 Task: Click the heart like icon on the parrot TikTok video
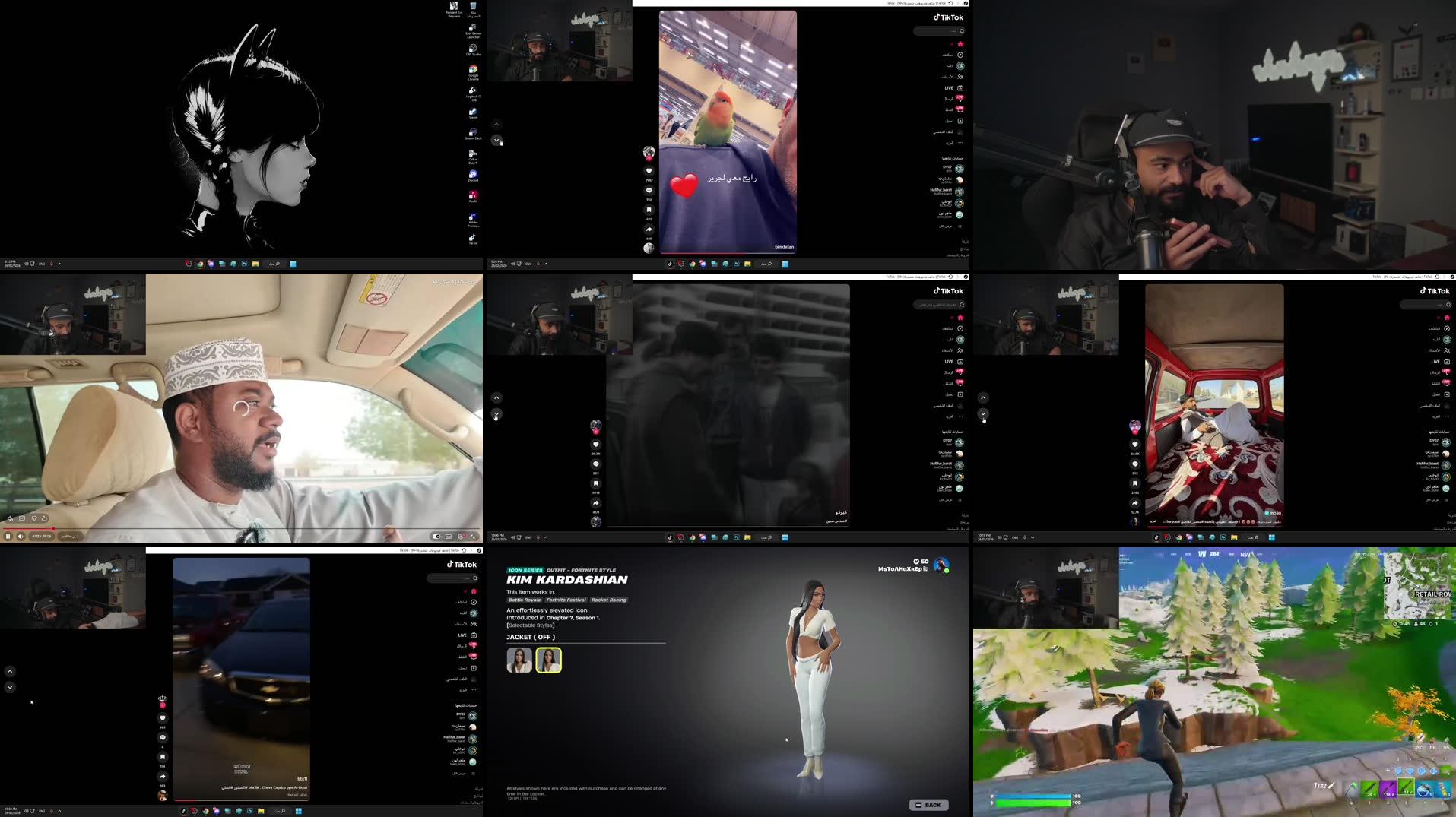(x=649, y=170)
